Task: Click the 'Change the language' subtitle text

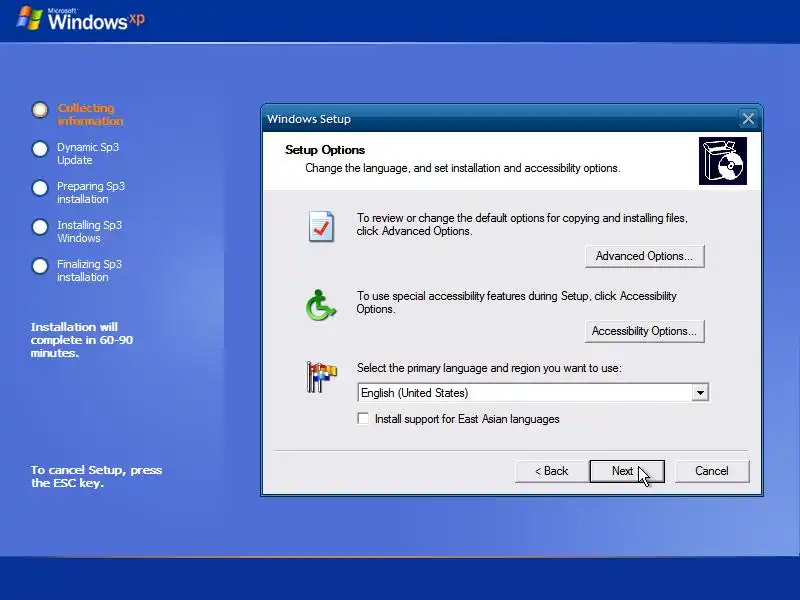Action: point(463,168)
